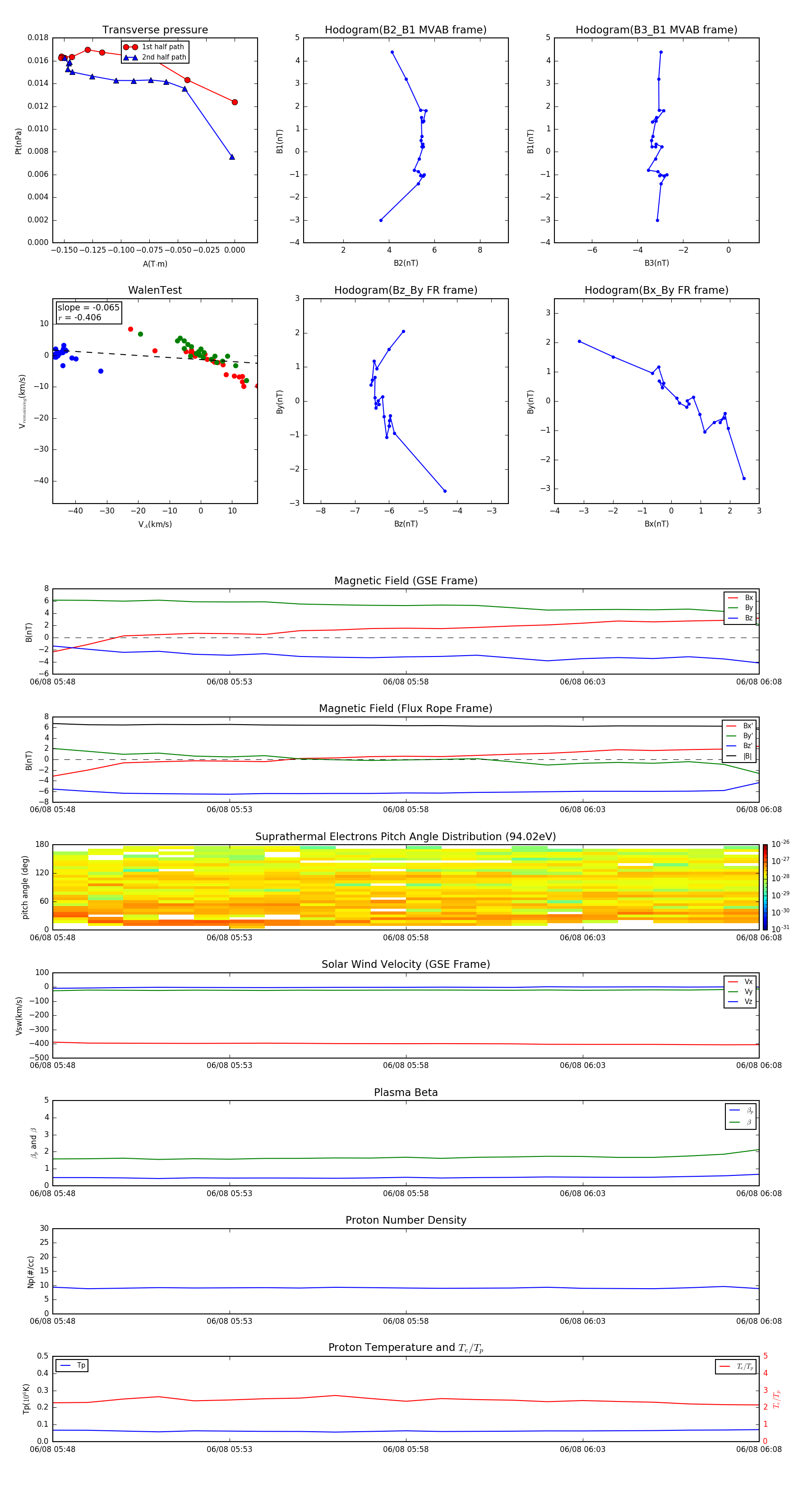
Task: Click 'Magnetic Field (GSE Frame)' title
Action: [406, 581]
